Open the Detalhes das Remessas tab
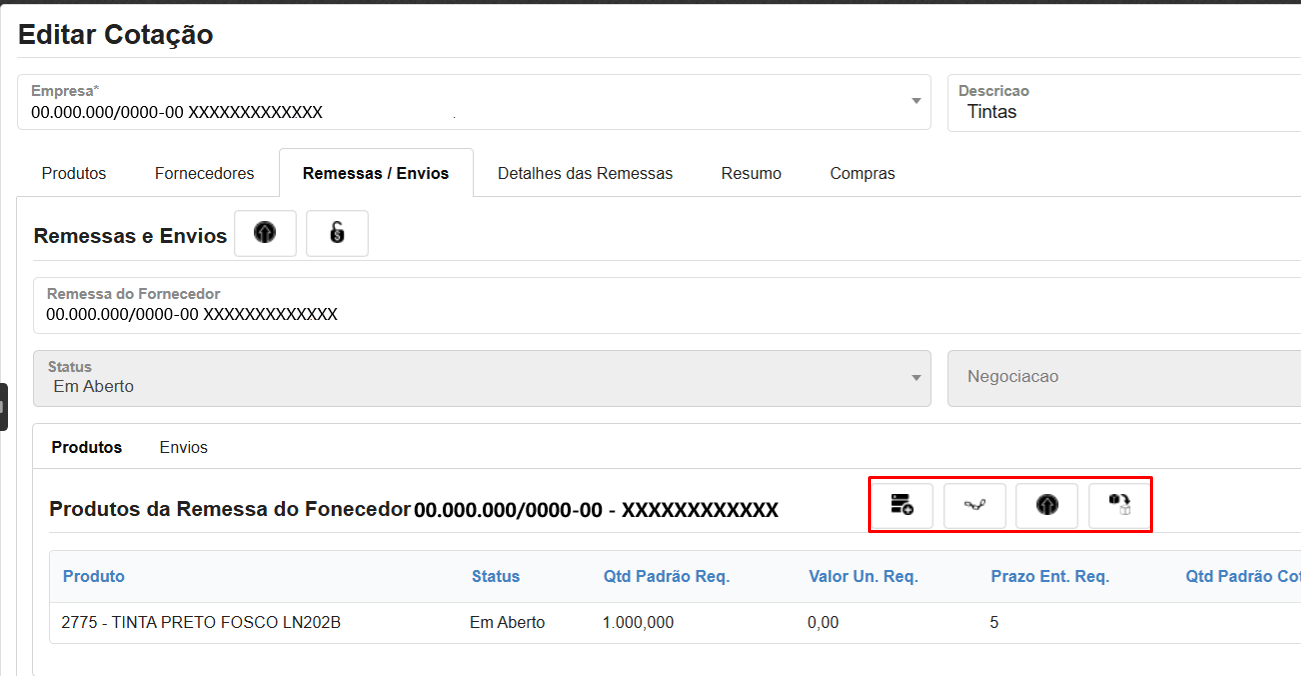Screen dimensions: 1301x676 coord(585,173)
